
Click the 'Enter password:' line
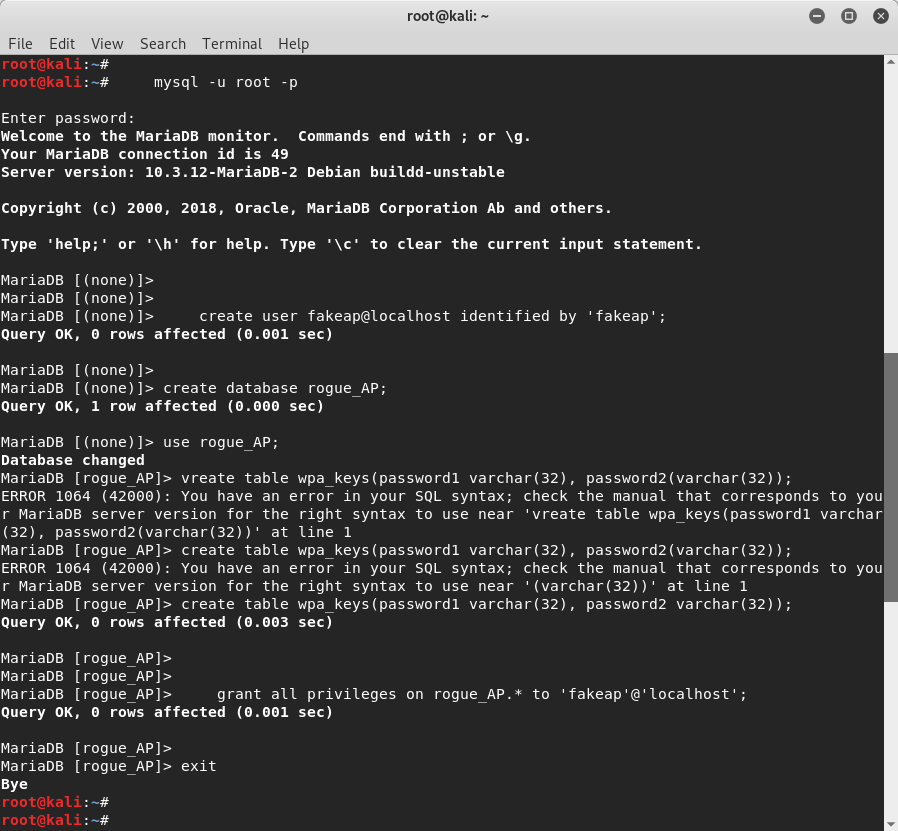[x=68, y=119]
